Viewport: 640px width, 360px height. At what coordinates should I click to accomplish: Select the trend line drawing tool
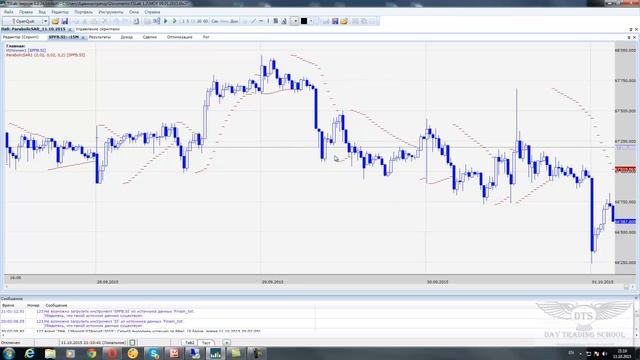(x=253, y=21)
